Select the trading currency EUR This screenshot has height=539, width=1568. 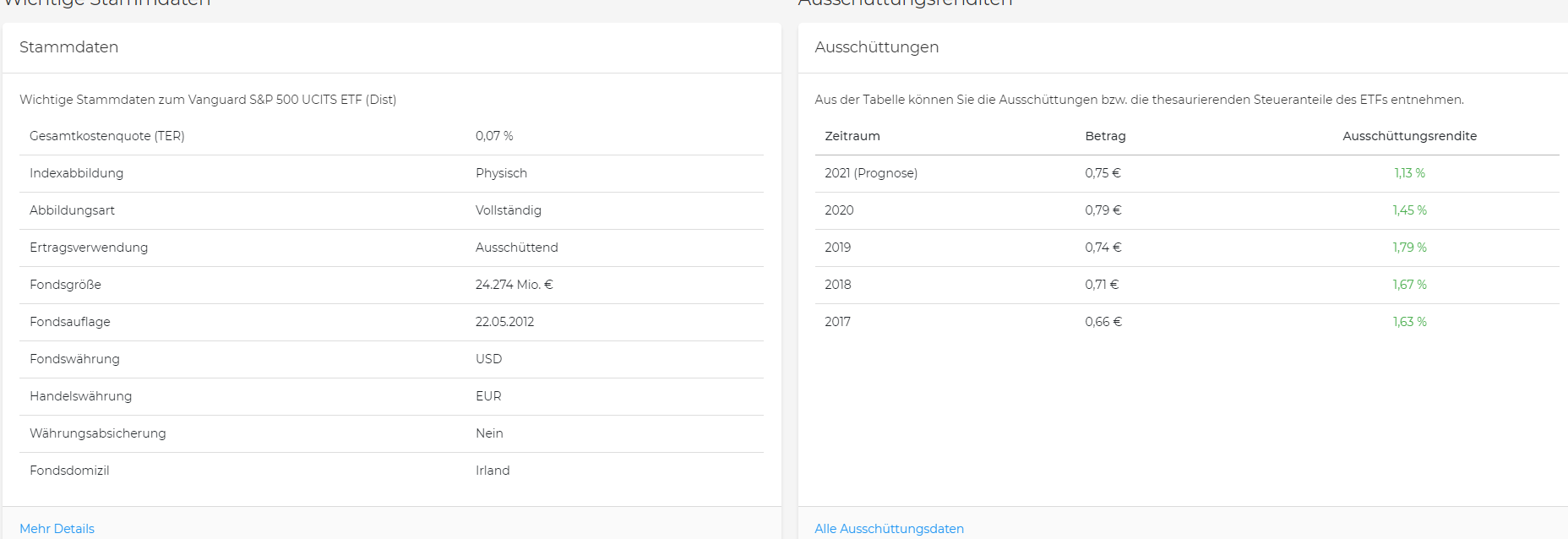click(488, 396)
